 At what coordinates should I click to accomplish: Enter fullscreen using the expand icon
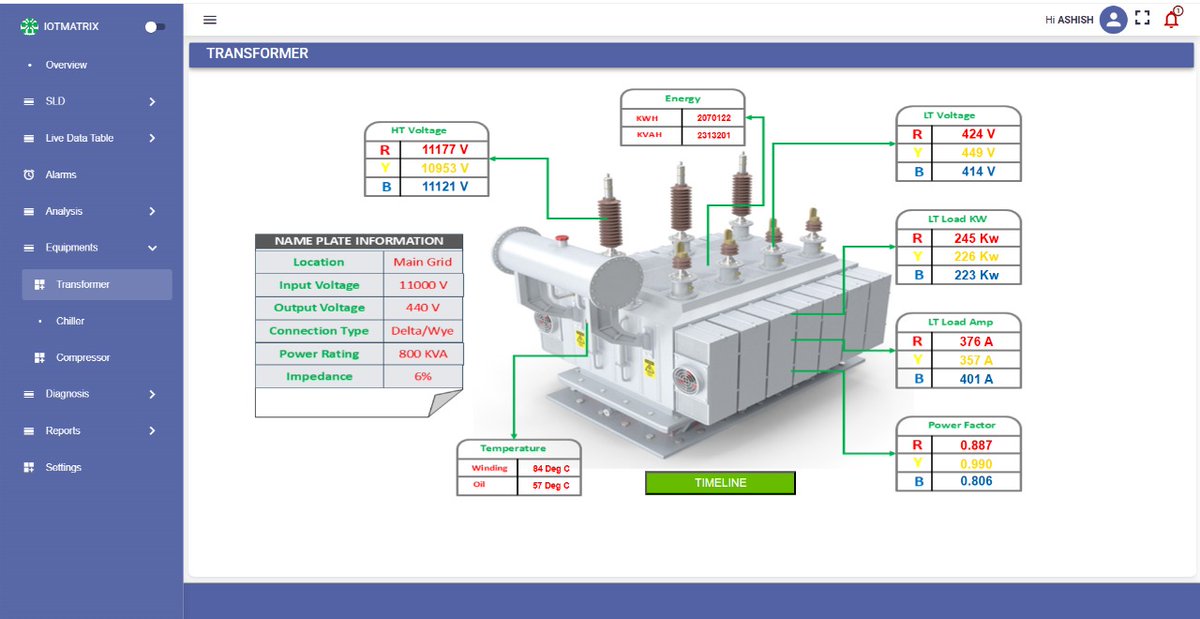1142,17
